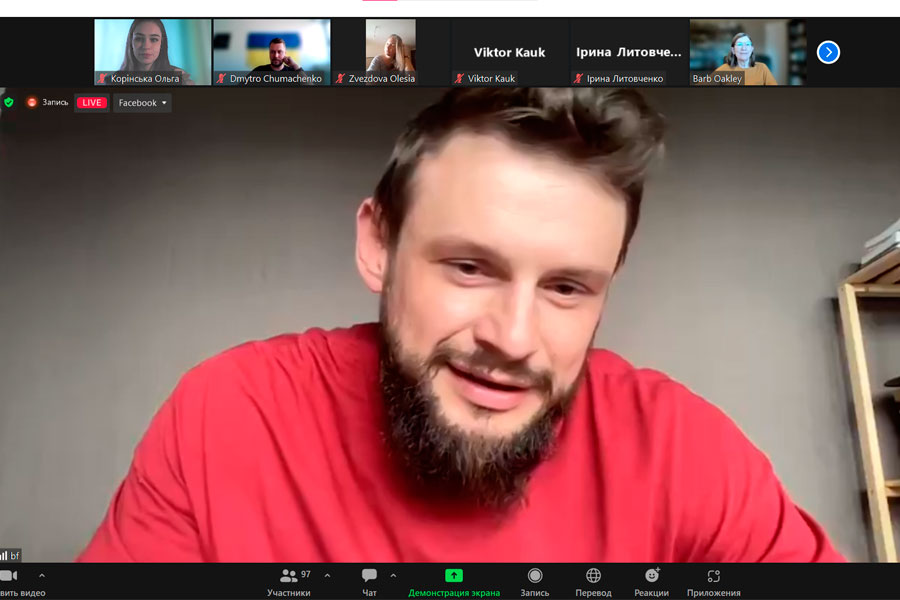Viewport: 900px width, 600px height.
Task: Open the Participants panel icon
Action: tap(288, 575)
